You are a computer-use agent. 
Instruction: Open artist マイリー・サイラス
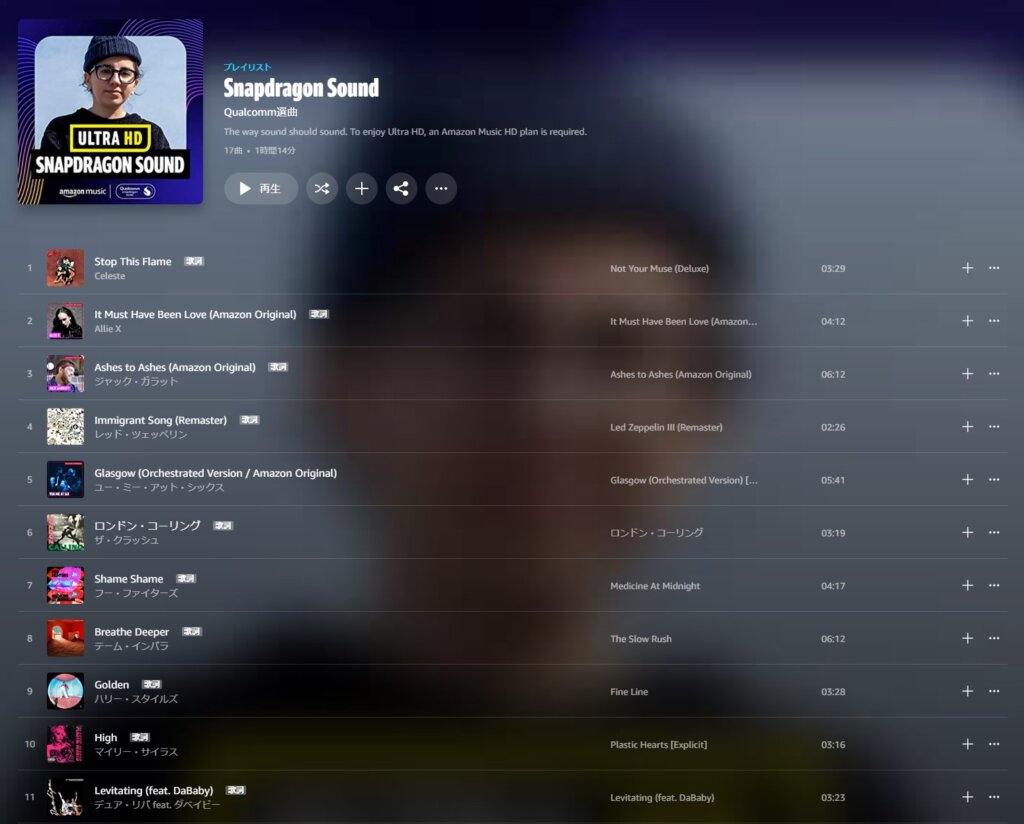136,752
